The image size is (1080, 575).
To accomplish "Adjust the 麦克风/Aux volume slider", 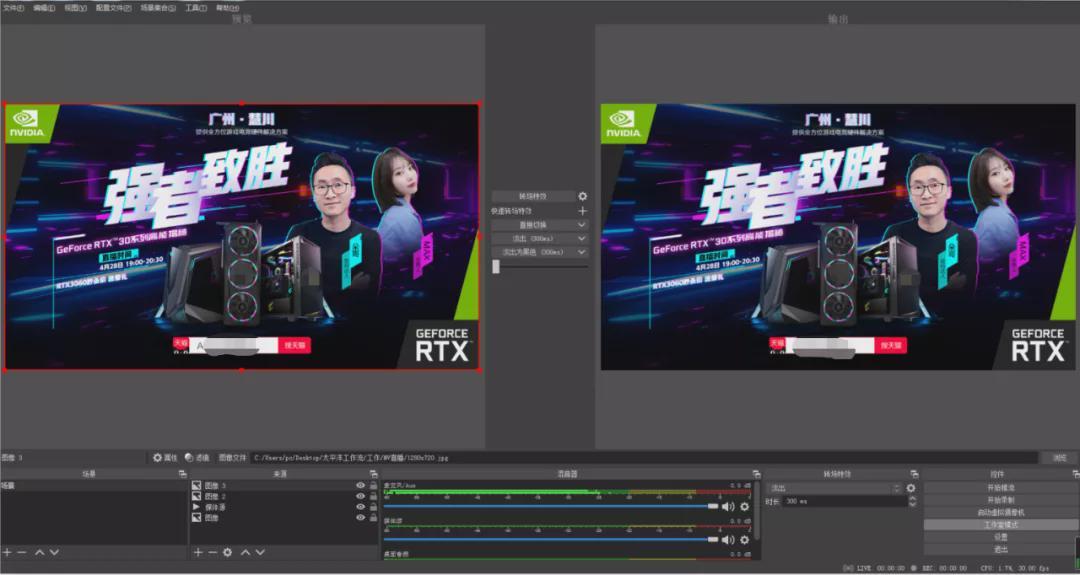I will (x=551, y=507).
